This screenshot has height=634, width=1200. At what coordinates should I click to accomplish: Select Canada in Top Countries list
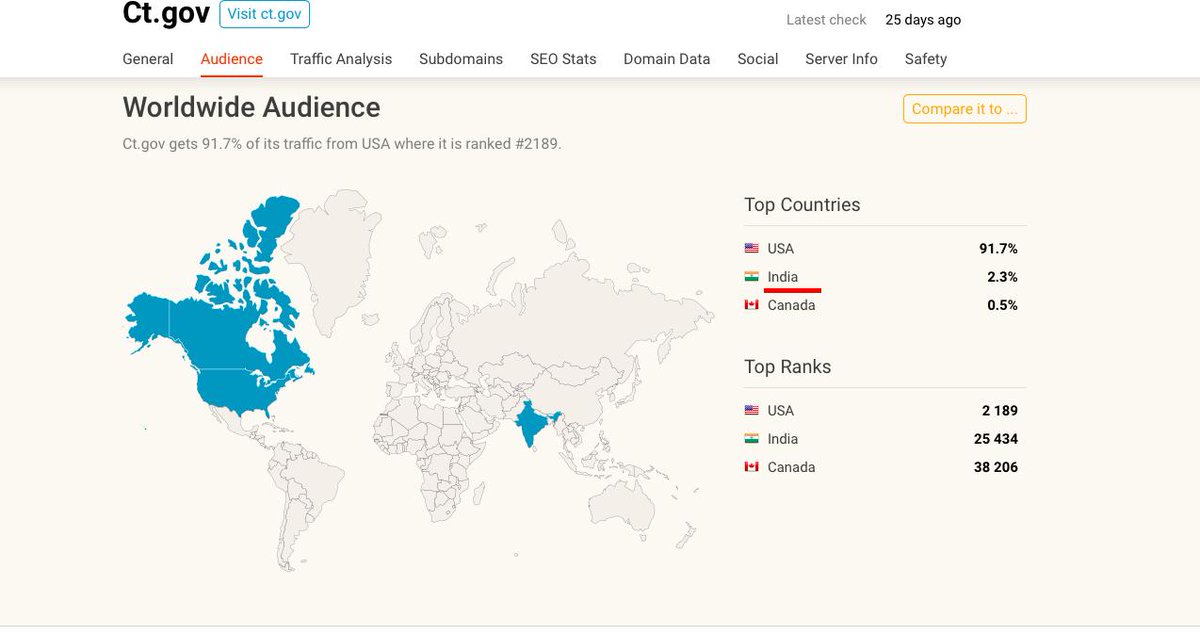pyautogui.click(x=791, y=305)
